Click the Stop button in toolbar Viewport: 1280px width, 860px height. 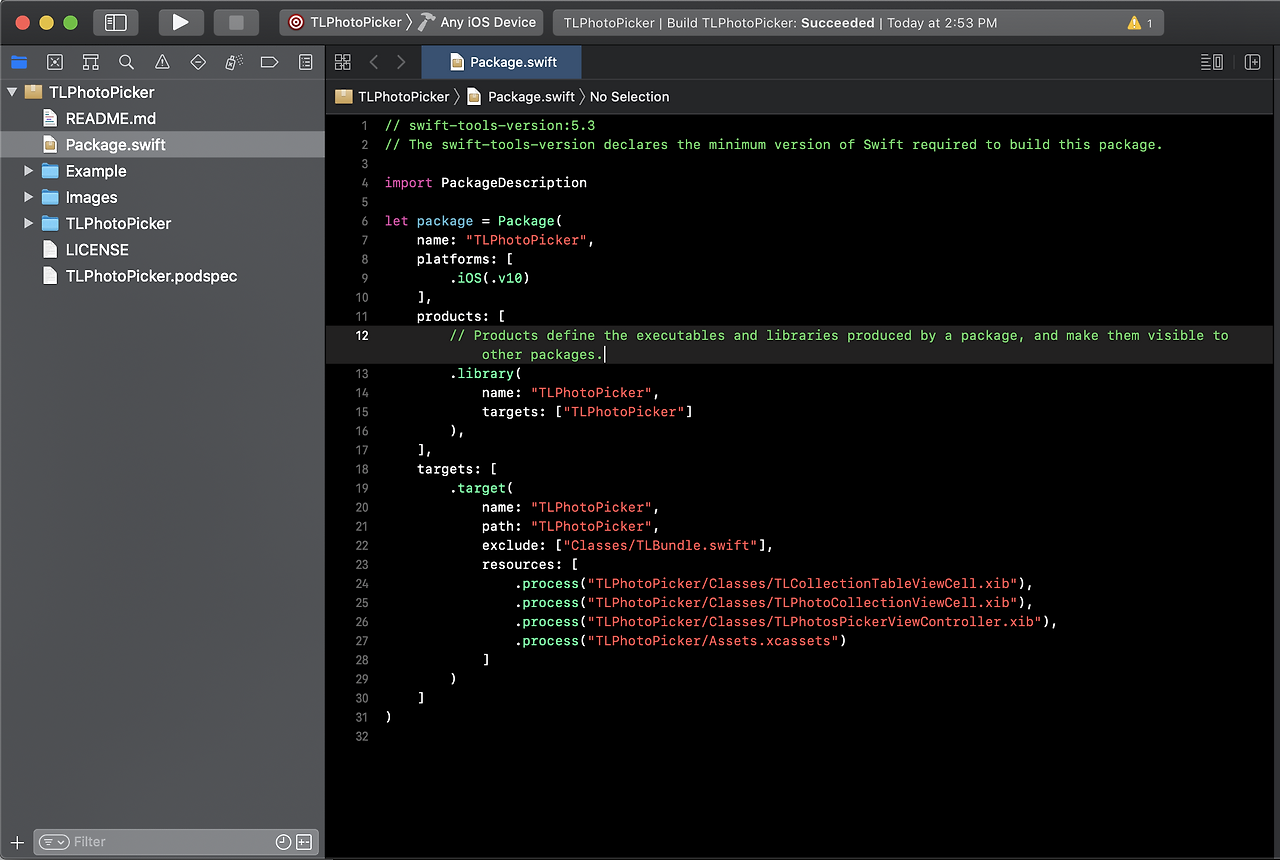point(236,22)
